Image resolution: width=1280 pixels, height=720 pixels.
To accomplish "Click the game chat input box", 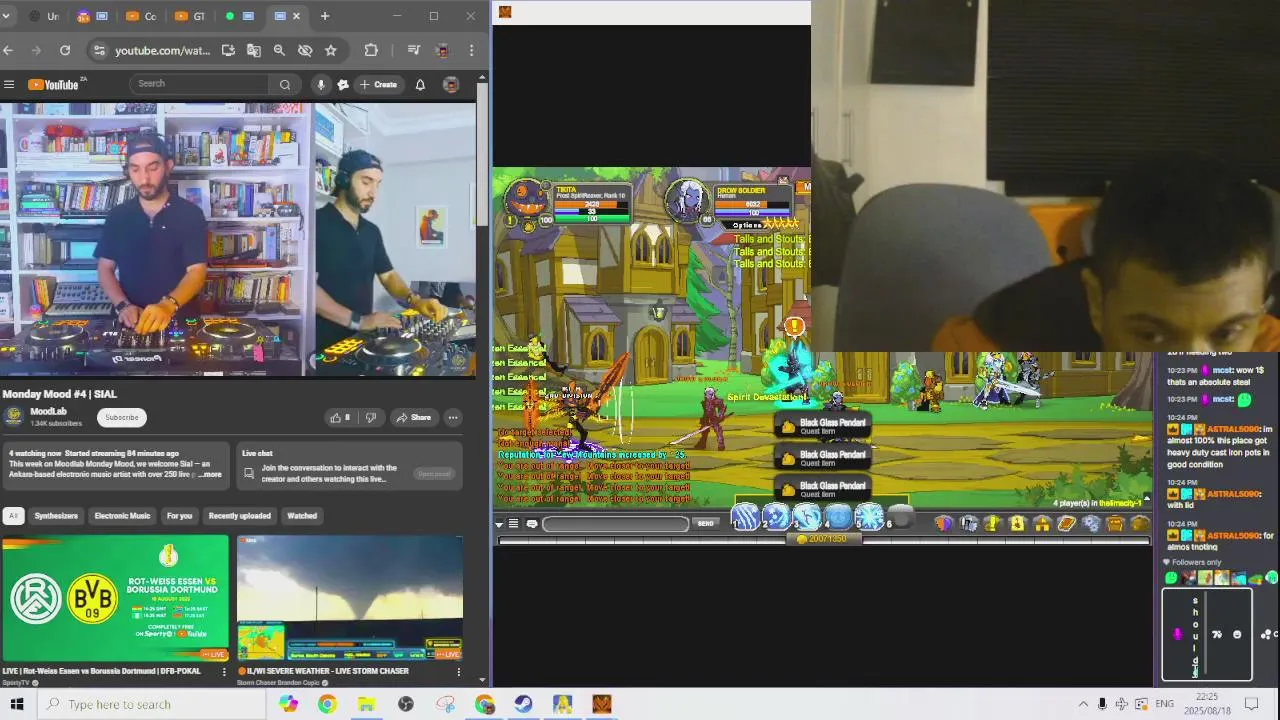I will click(x=615, y=524).
